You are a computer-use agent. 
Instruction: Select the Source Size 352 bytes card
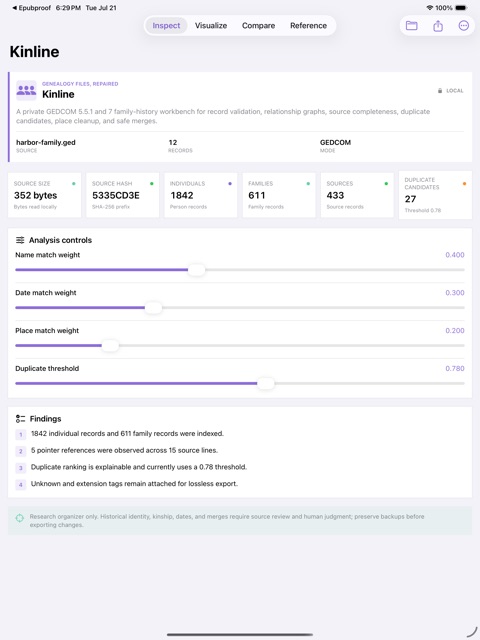pos(44,195)
